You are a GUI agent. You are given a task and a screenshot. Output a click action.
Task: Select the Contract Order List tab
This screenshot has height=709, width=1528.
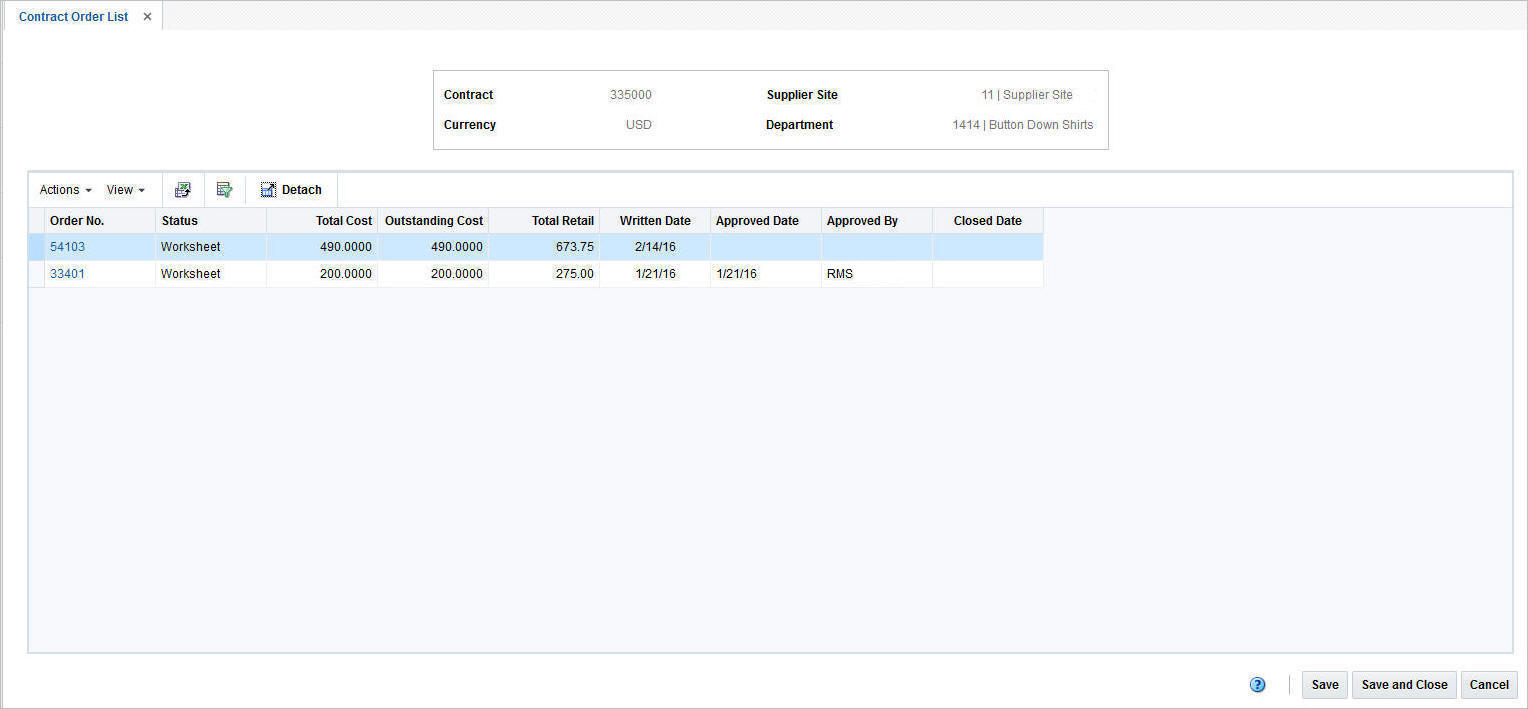73,16
